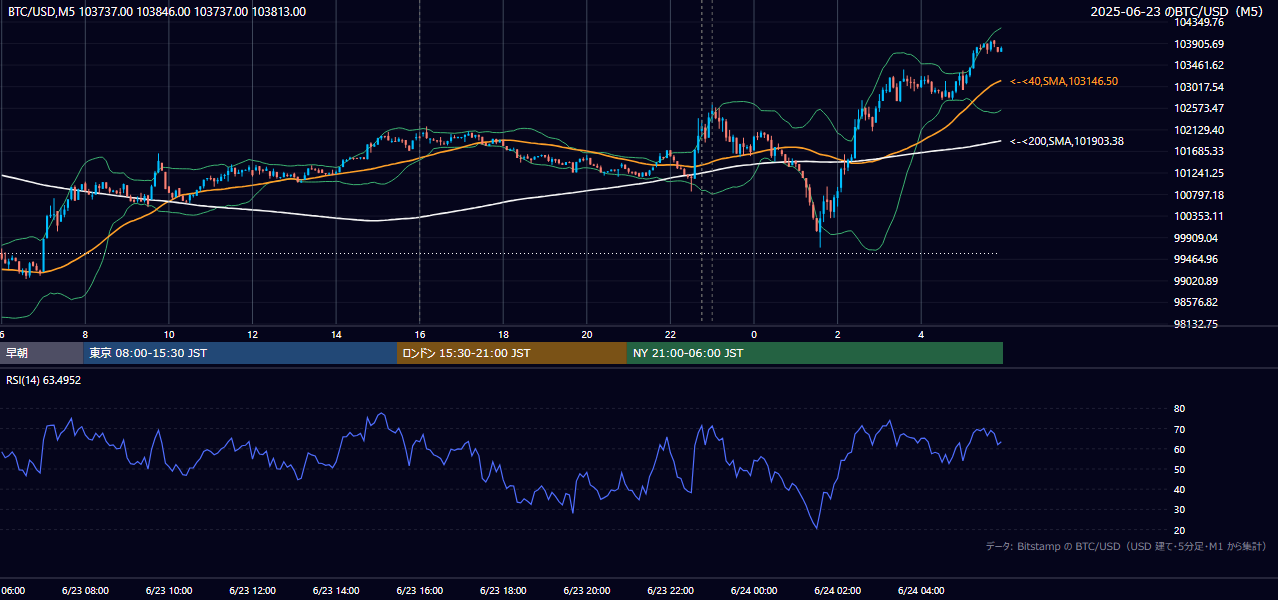Click the ロンドン 15:30-21:00 JST session bar
This screenshot has height=600, width=1278.
pyautogui.click(x=512, y=353)
